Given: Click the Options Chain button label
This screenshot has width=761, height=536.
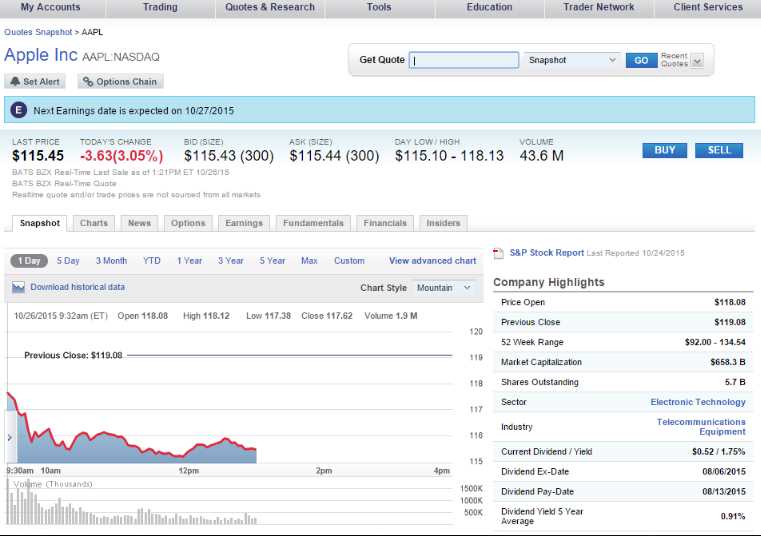Looking at the screenshot, I should point(126,82).
